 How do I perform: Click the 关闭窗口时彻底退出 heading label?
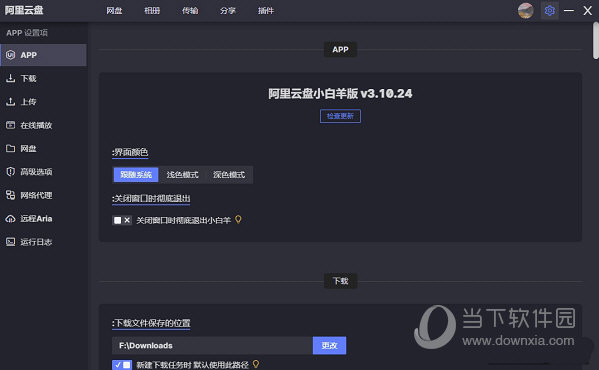coord(151,199)
